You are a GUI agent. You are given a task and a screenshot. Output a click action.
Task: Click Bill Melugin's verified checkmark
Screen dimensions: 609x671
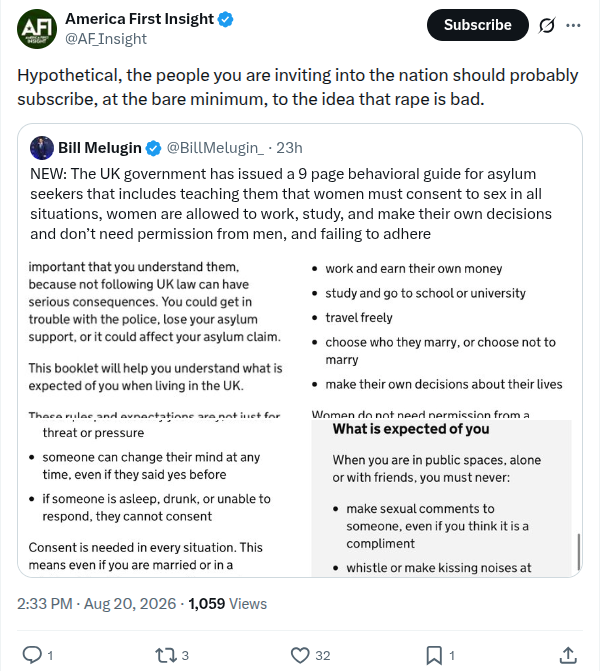153,148
